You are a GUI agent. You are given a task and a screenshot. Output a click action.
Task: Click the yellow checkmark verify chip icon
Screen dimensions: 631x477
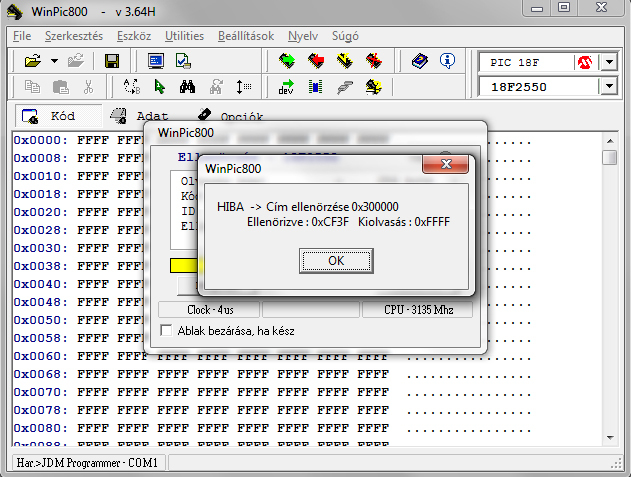point(345,61)
